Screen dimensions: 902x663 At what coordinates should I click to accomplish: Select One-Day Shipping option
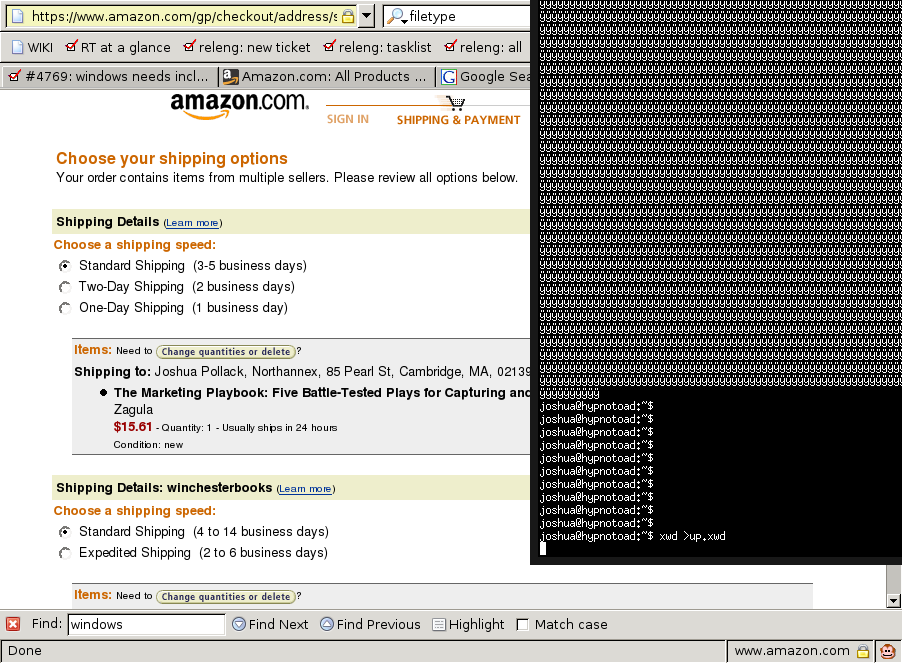pyautogui.click(x=65, y=308)
